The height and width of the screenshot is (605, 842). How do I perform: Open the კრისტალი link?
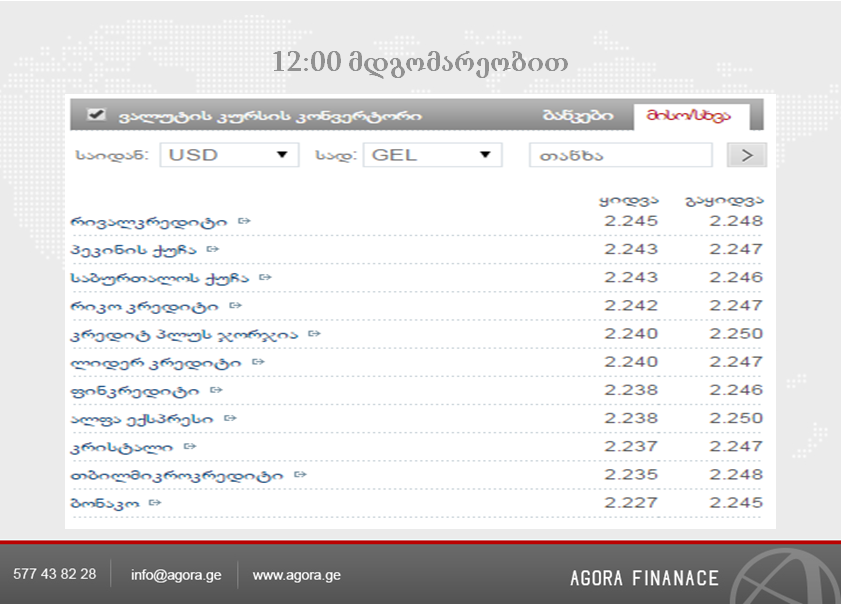pyautogui.click(x=122, y=447)
